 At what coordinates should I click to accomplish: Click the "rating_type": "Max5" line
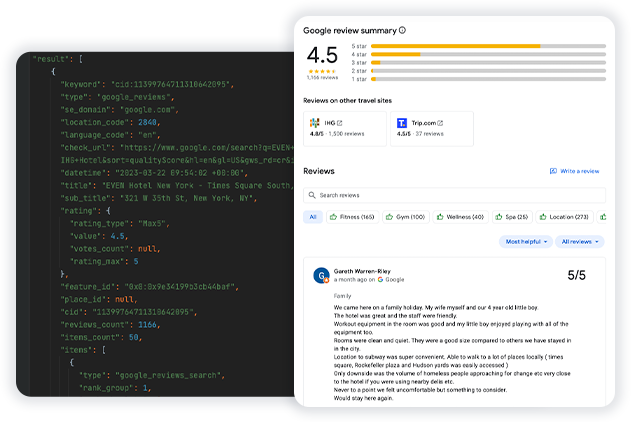[x=120, y=224]
